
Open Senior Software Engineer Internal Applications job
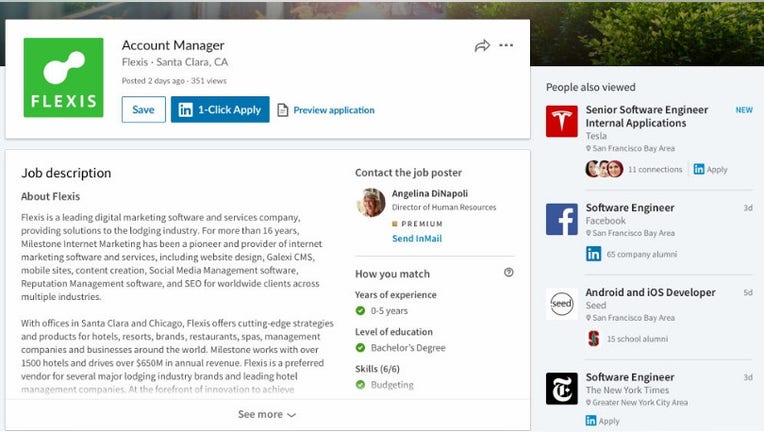coord(647,116)
